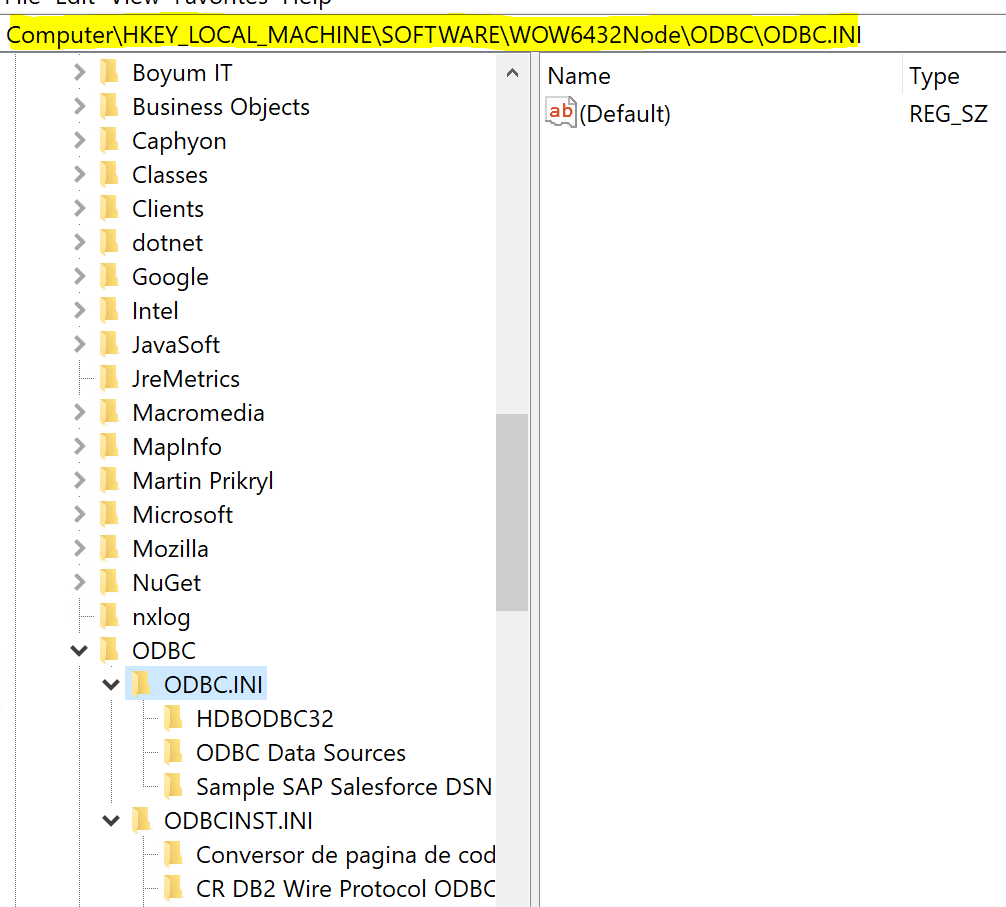The height and width of the screenshot is (907, 1006).
Task: Select the CR DB2 Wire Protocol ODBC key
Action: [x=345, y=889]
